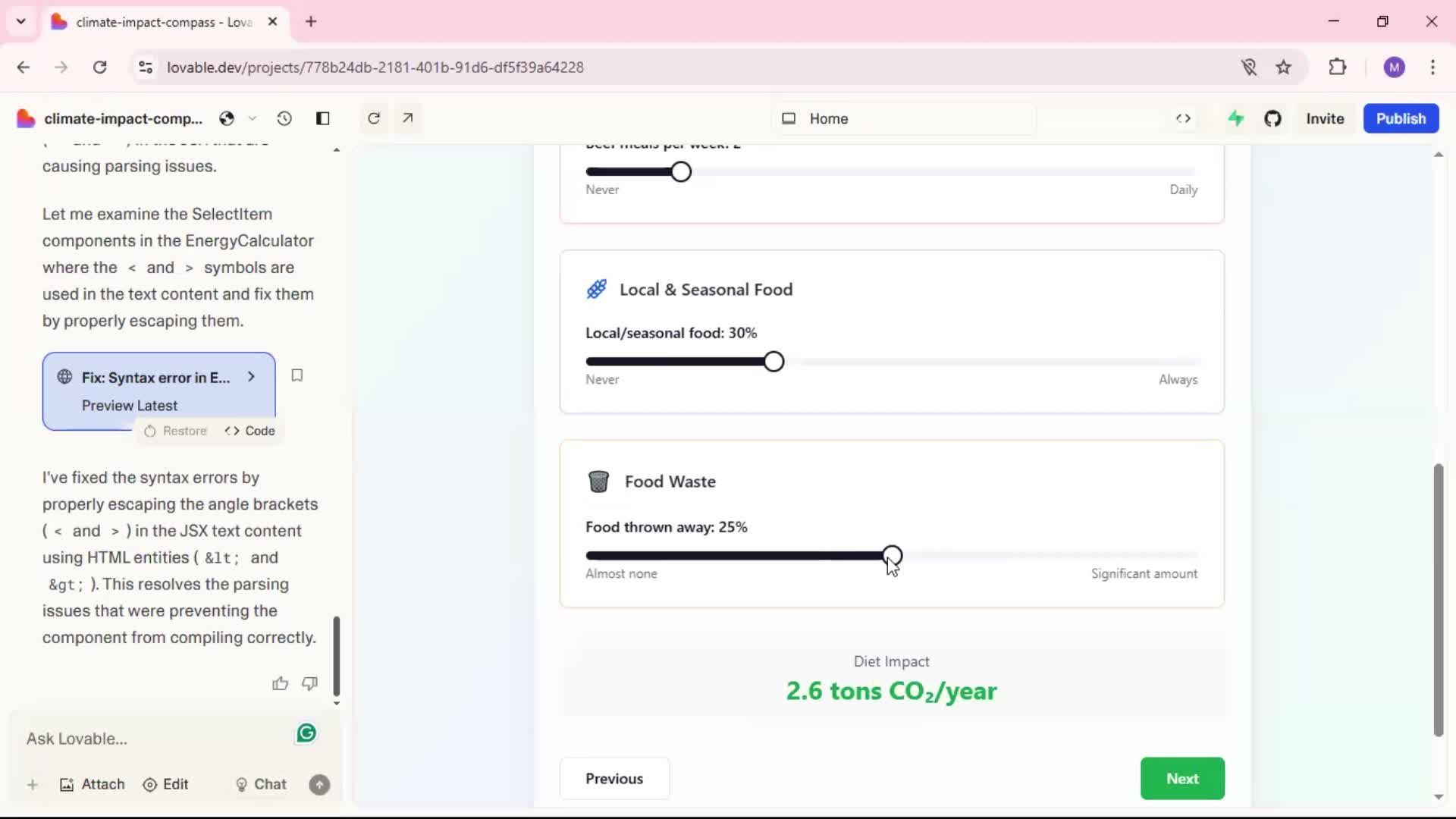
Task: Click the Food Waste heading
Action: [x=670, y=482]
